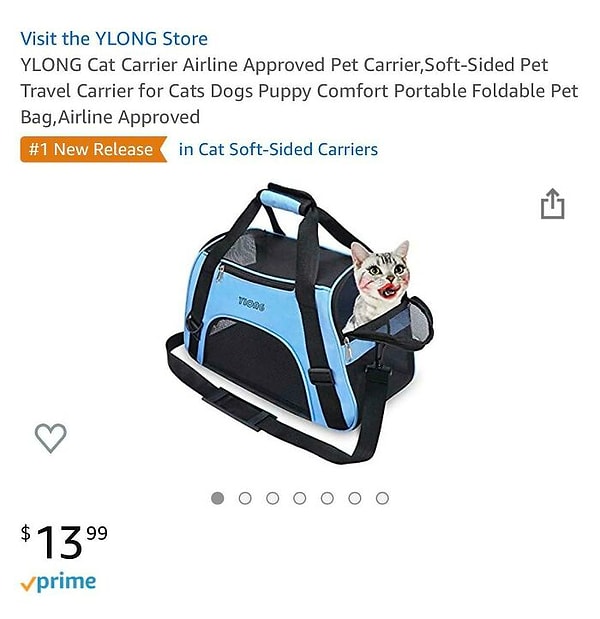Screen dimensions: 600x619
Task: Click the cat peeking out of carrier
Action: tap(378, 284)
